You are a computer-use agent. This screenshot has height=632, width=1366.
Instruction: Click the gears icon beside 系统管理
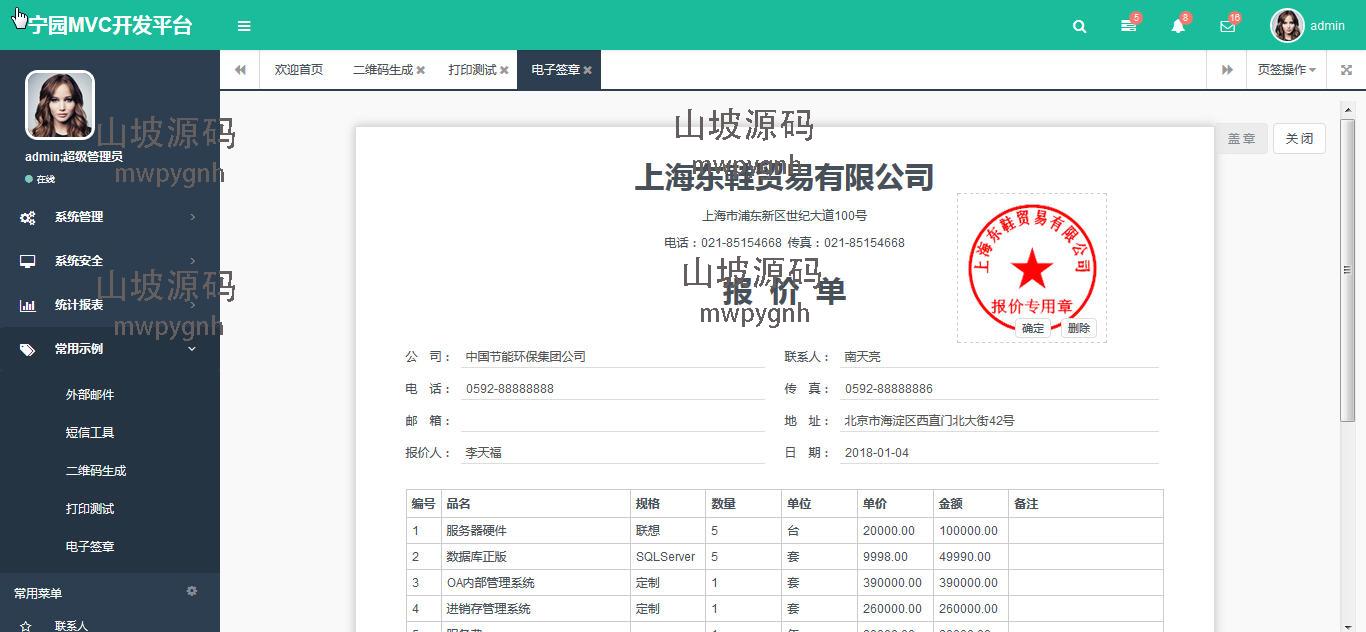pos(28,217)
